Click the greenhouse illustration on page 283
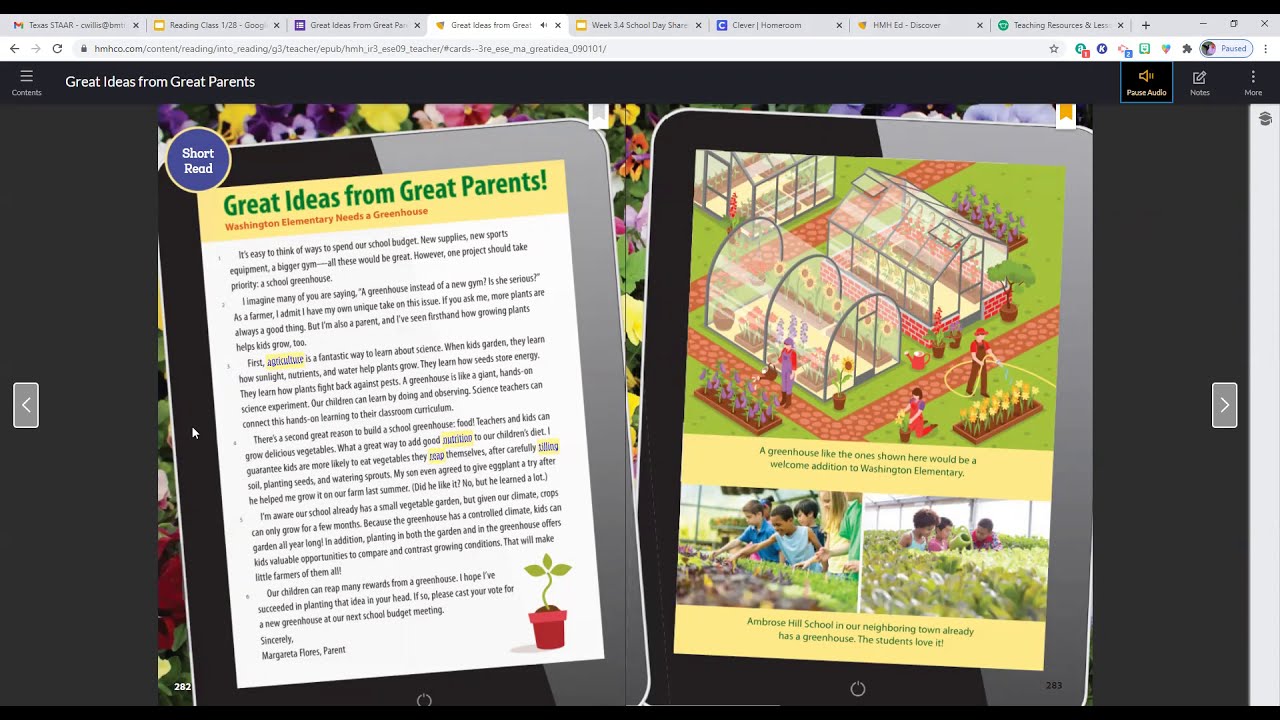The width and height of the screenshot is (1280, 720). coord(876,298)
